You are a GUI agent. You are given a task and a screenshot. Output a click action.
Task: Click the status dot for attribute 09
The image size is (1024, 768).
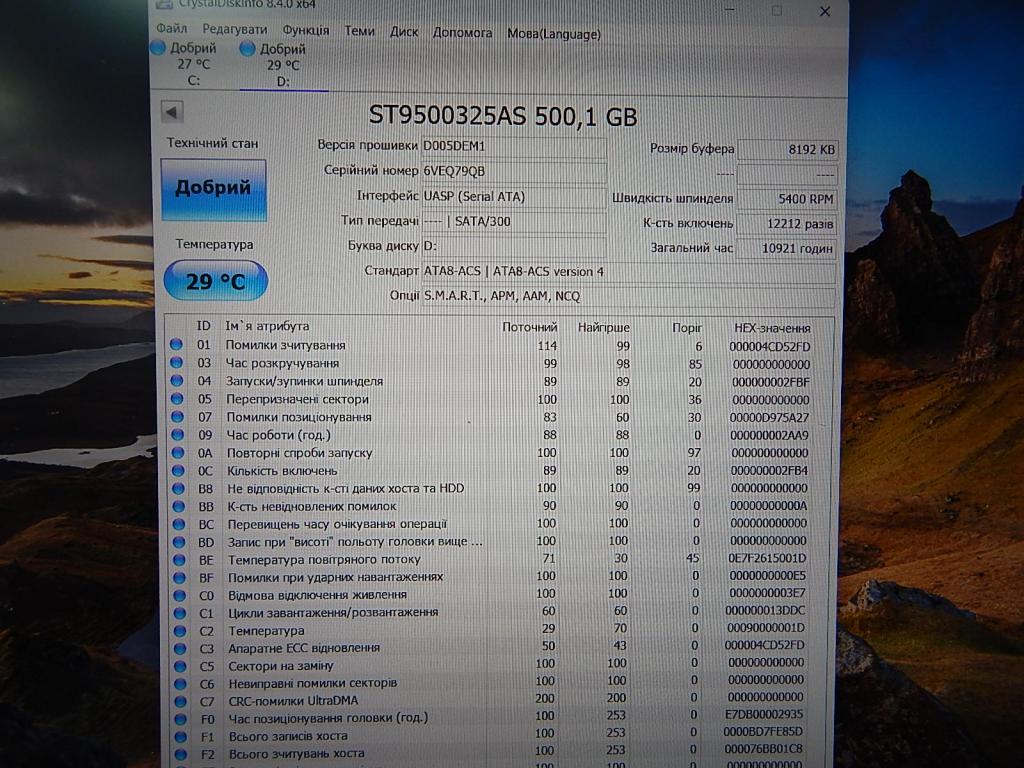178,434
